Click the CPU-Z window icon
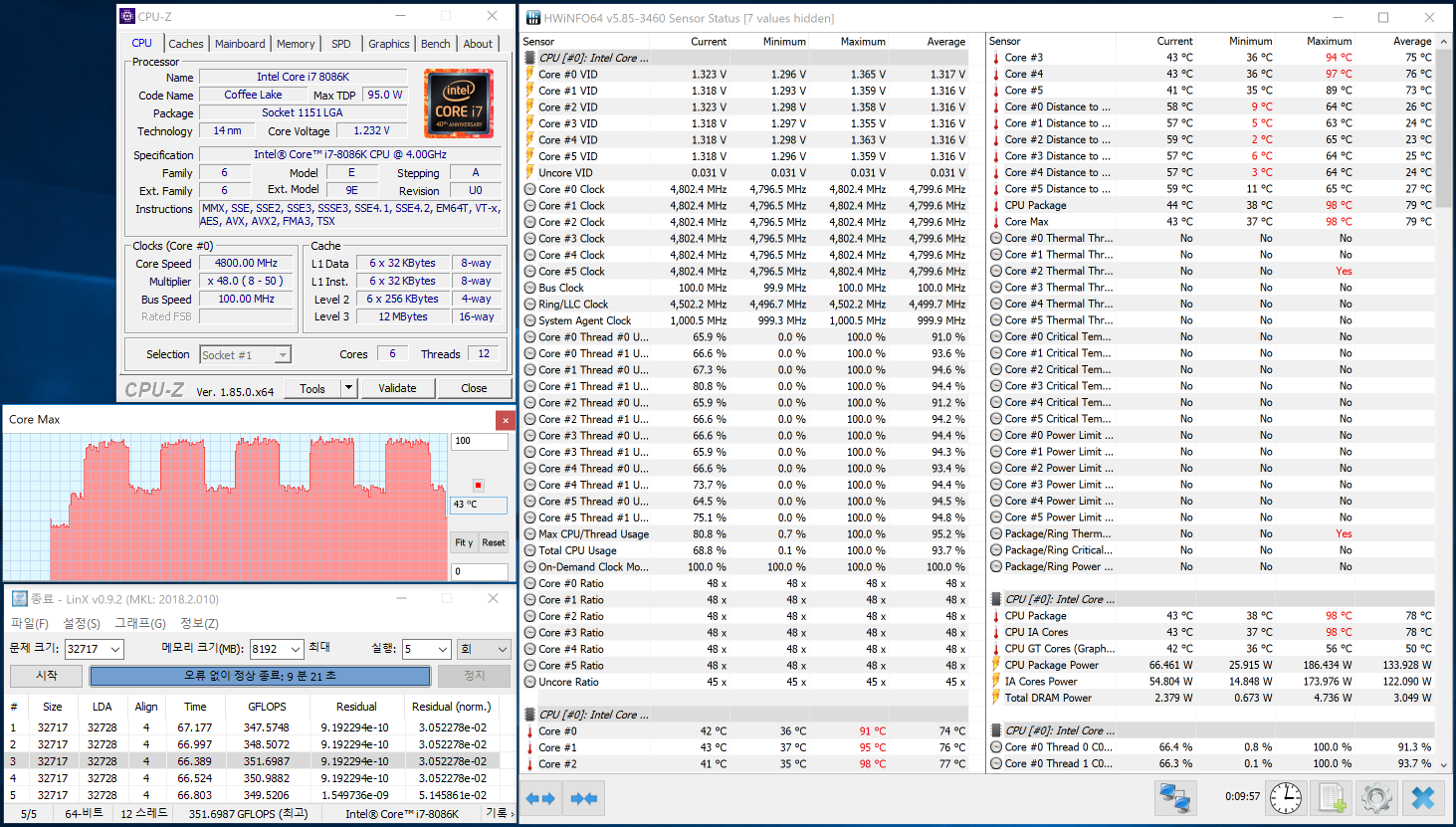The image size is (1456, 827). point(126,16)
